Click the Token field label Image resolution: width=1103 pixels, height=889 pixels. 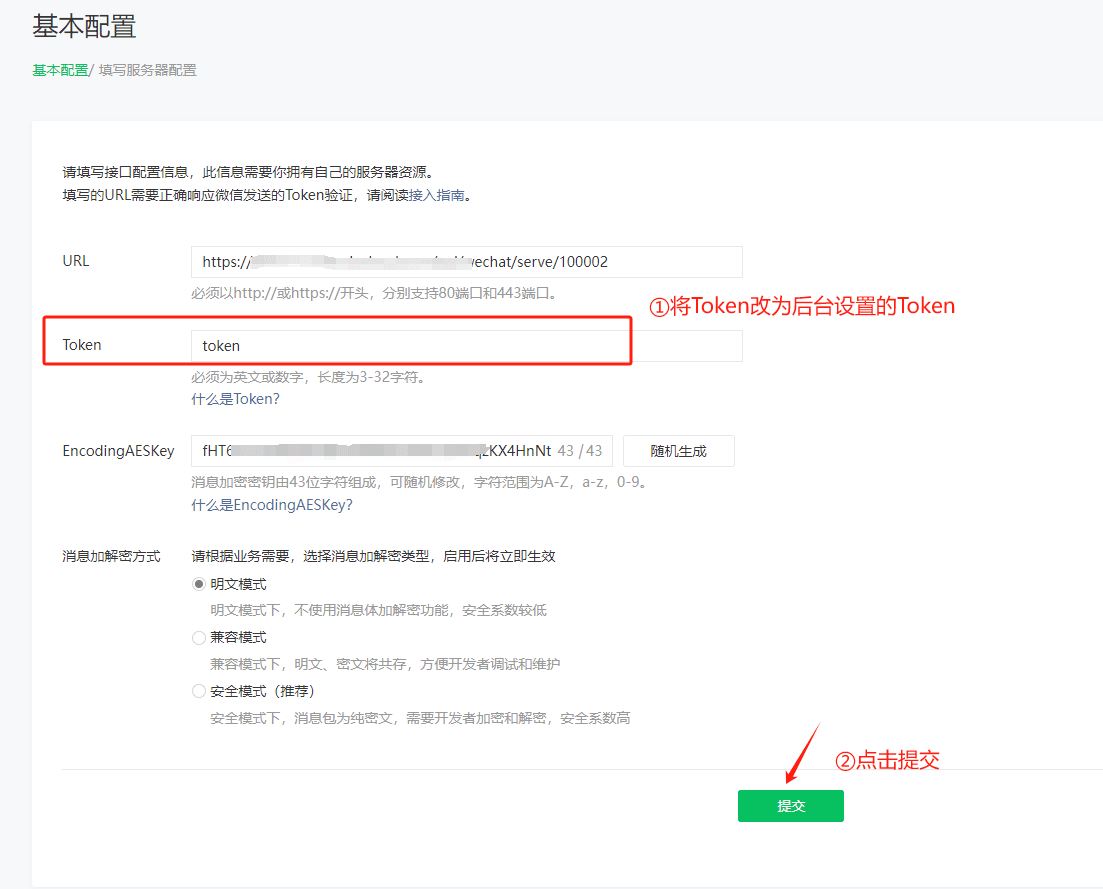point(82,345)
